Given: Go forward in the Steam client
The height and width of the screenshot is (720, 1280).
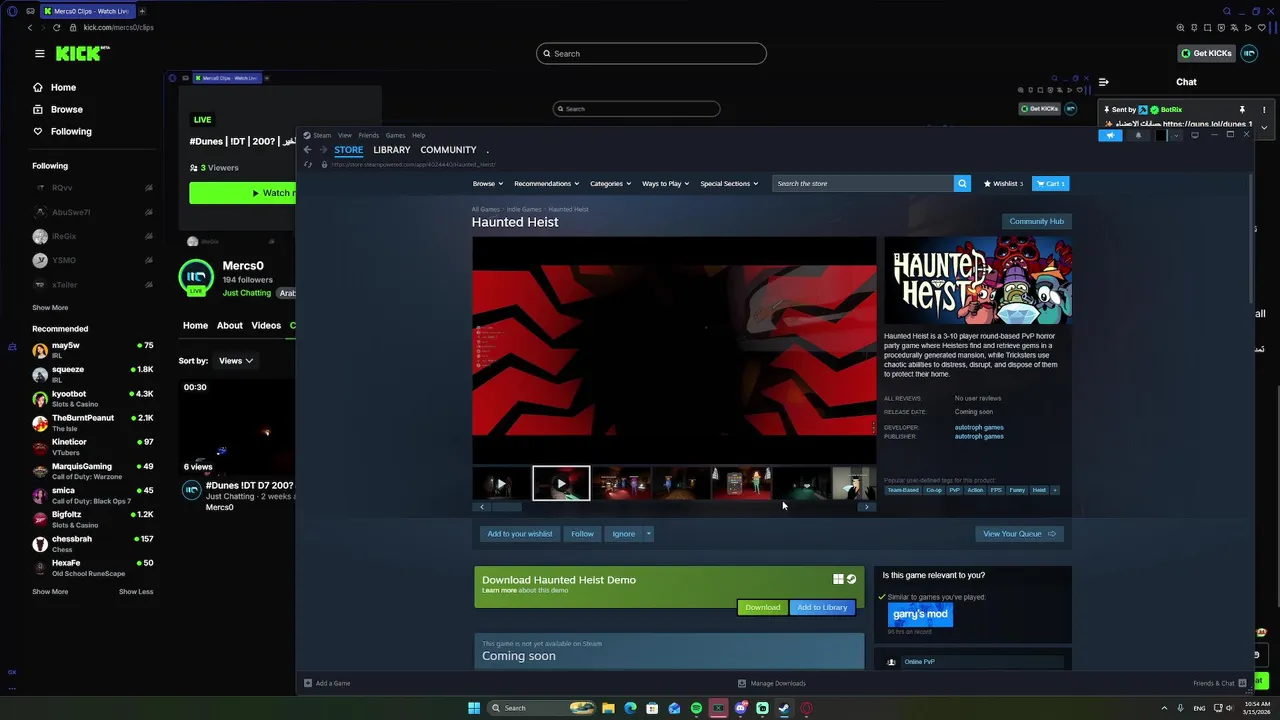Looking at the screenshot, I should click(323, 150).
